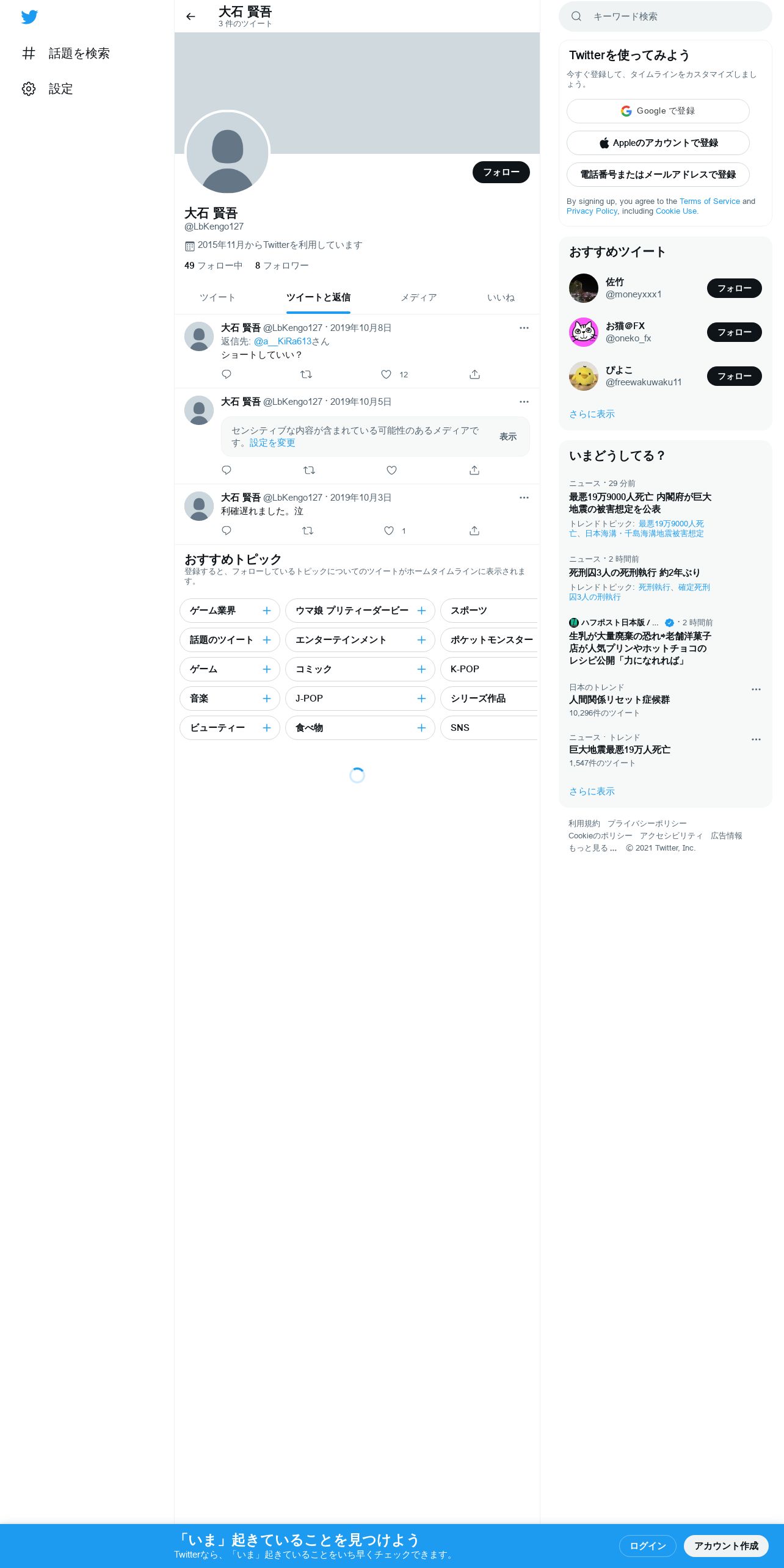
Task: Follow 佐竹 @moneyxxx1
Action: 735,288
